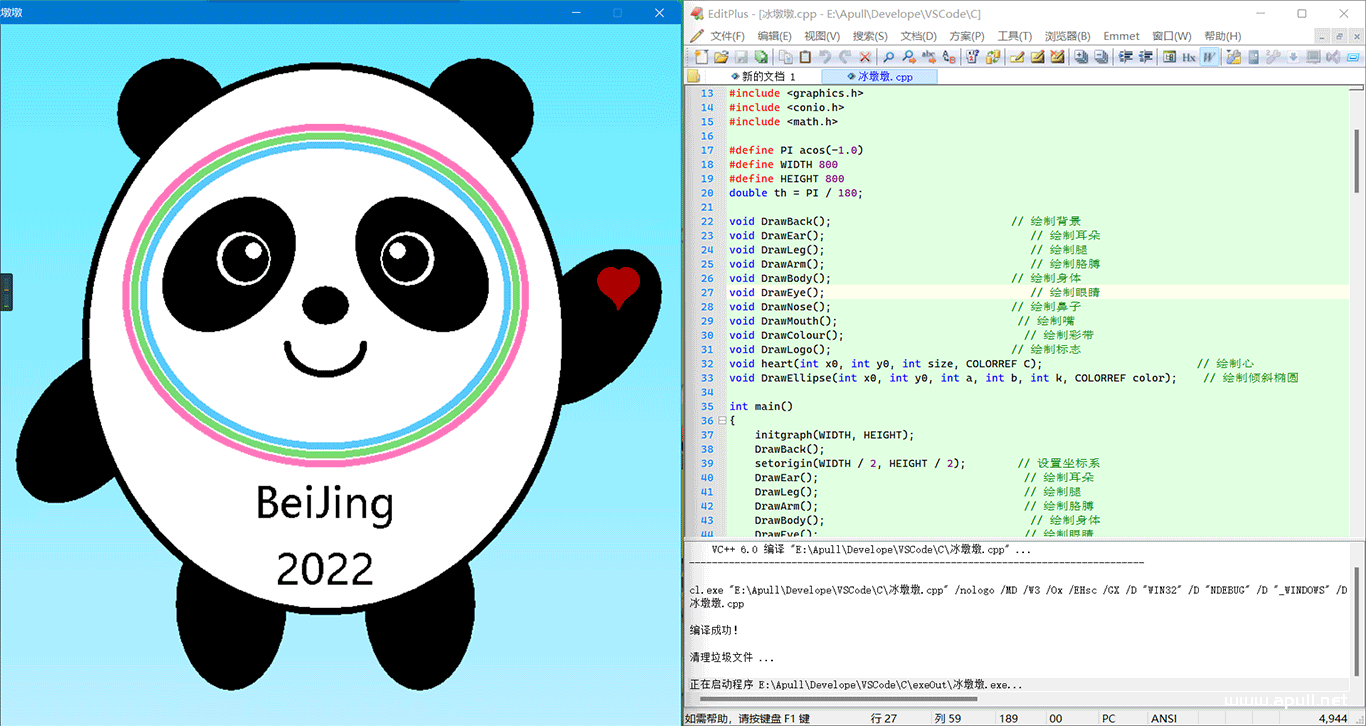
Task: Click the 'ANSI' encoding status entry
Action: [x=1163, y=718]
